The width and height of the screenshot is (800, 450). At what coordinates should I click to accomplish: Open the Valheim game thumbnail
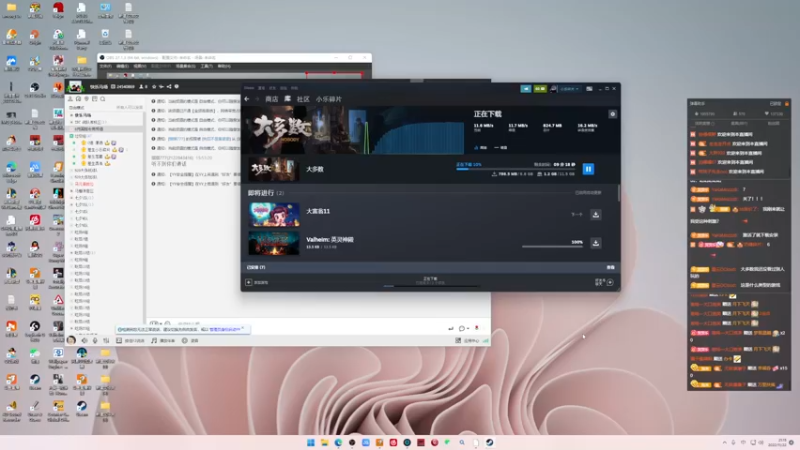click(274, 243)
